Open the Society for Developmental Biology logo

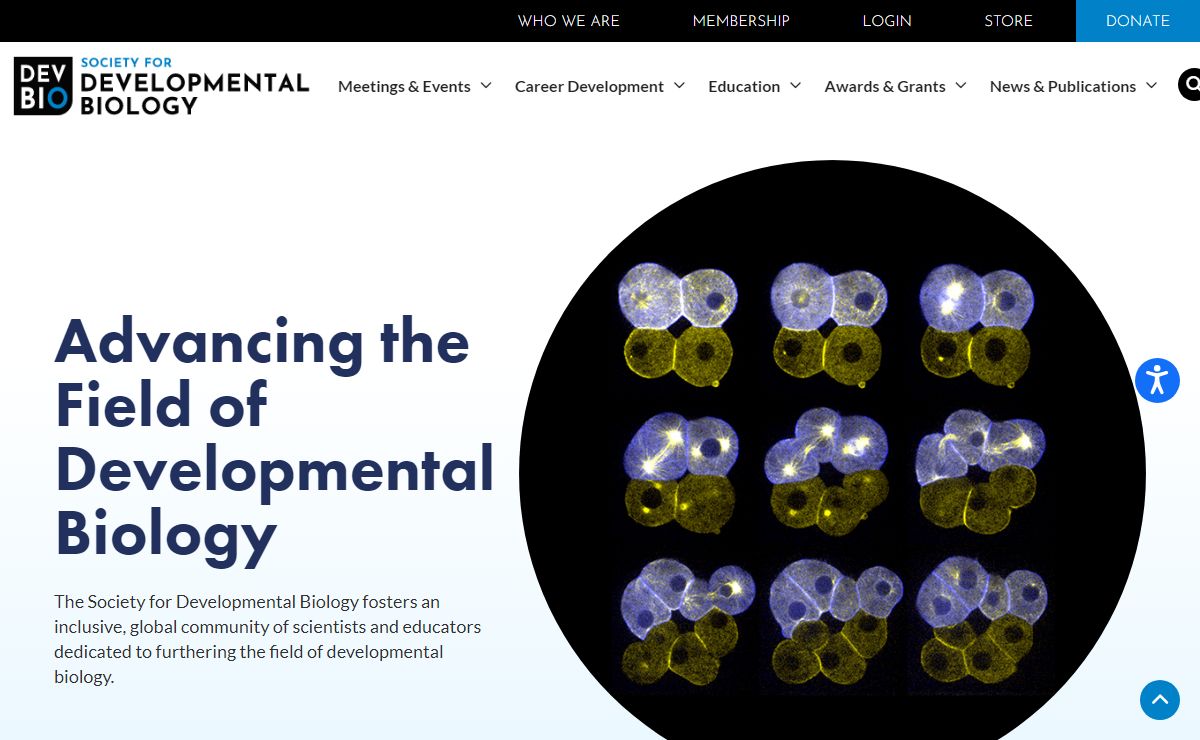click(x=161, y=86)
